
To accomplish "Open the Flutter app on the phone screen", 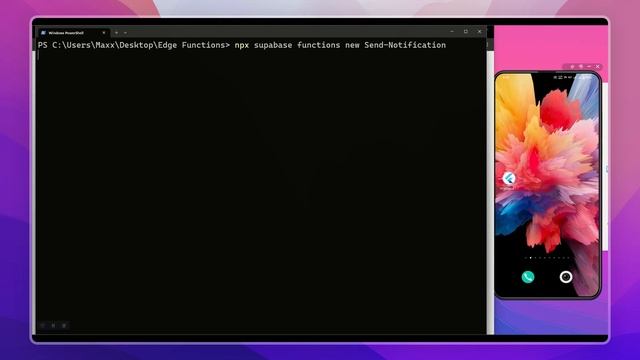I will click(x=509, y=178).
